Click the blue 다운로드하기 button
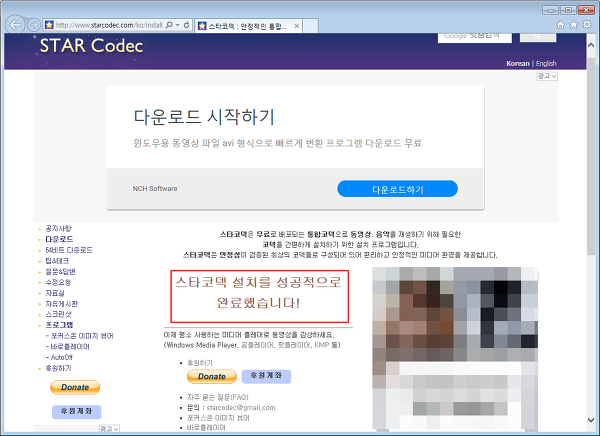Image resolution: width=600 pixels, height=436 pixels. click(x=397, y=189)
